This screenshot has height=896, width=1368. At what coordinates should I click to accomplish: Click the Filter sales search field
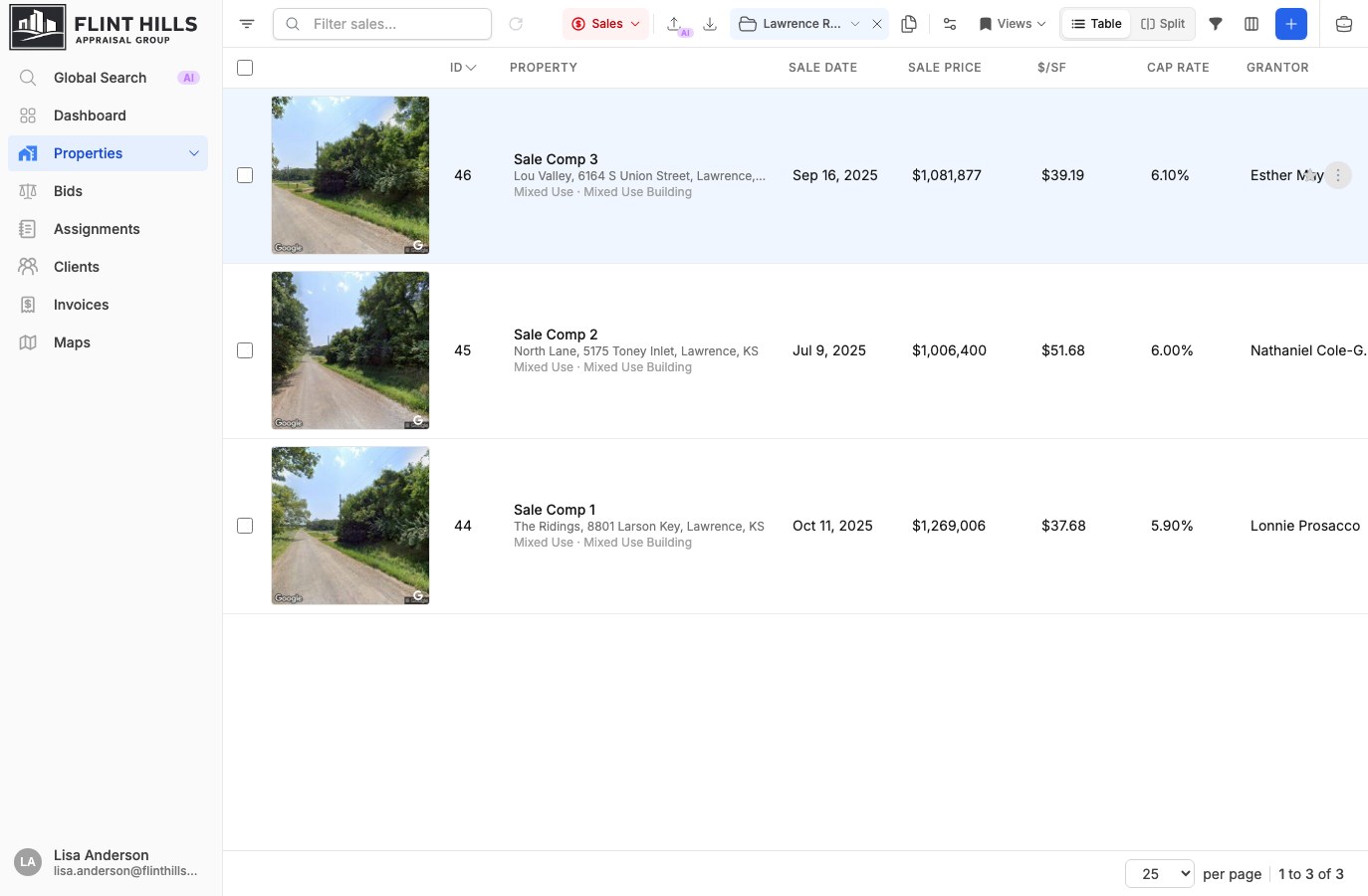tap(382, 24)
